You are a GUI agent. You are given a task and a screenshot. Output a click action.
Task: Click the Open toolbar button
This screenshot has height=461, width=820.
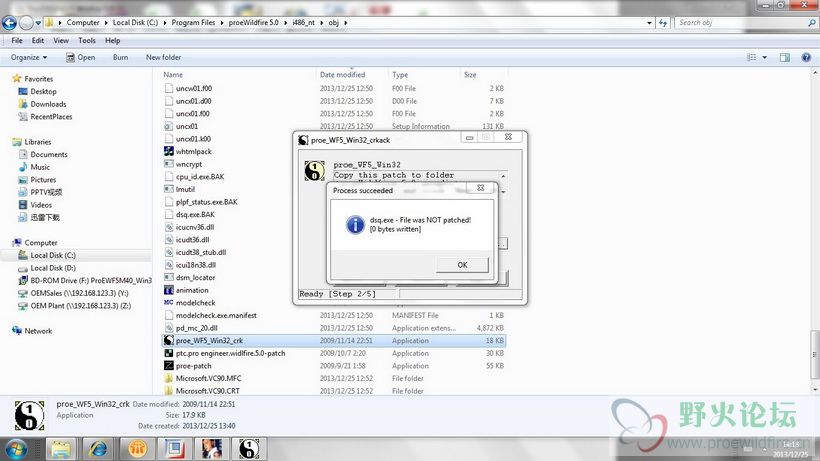81,57
